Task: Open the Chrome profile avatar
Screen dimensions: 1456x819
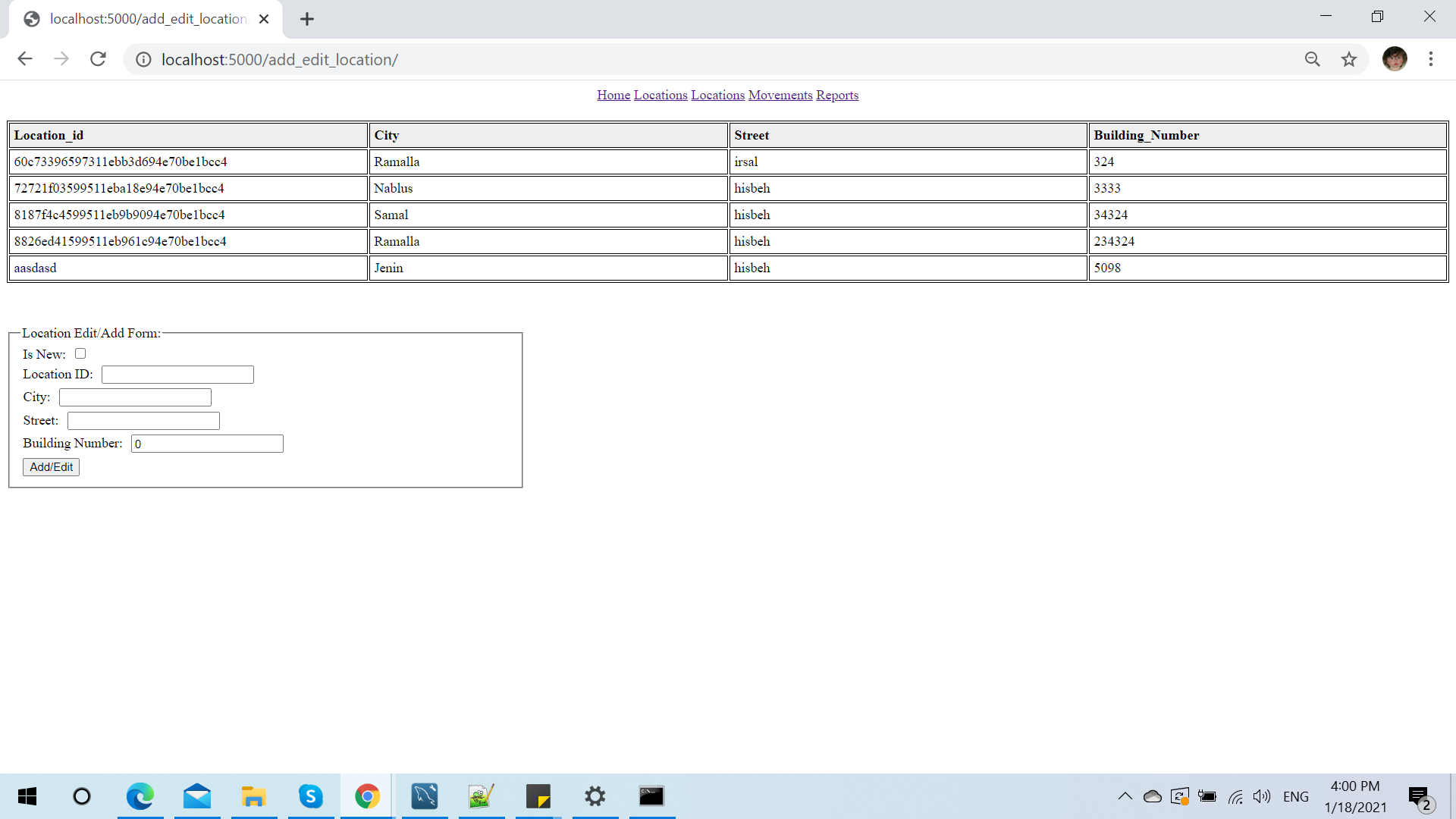Action: point(1394,59)
